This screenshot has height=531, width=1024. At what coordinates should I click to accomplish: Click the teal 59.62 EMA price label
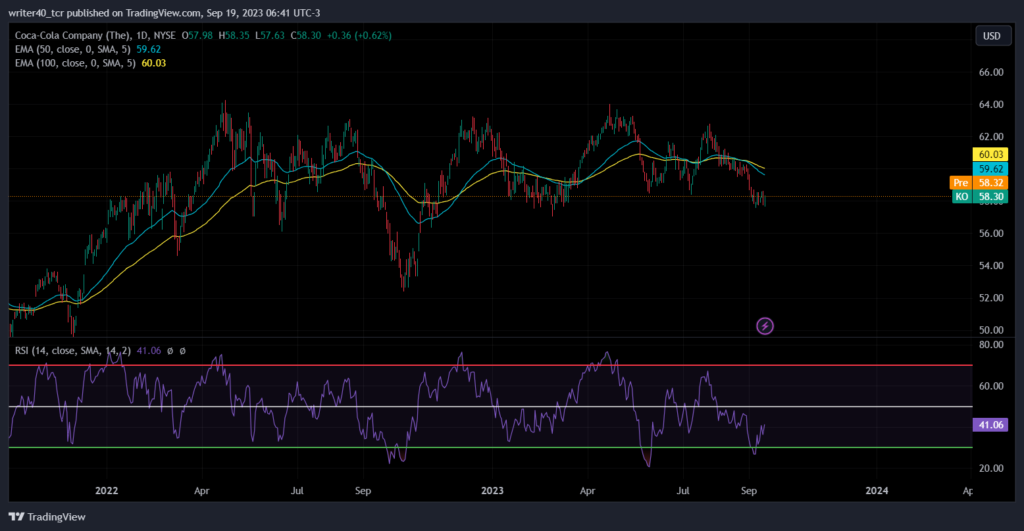tap(991, 169)
